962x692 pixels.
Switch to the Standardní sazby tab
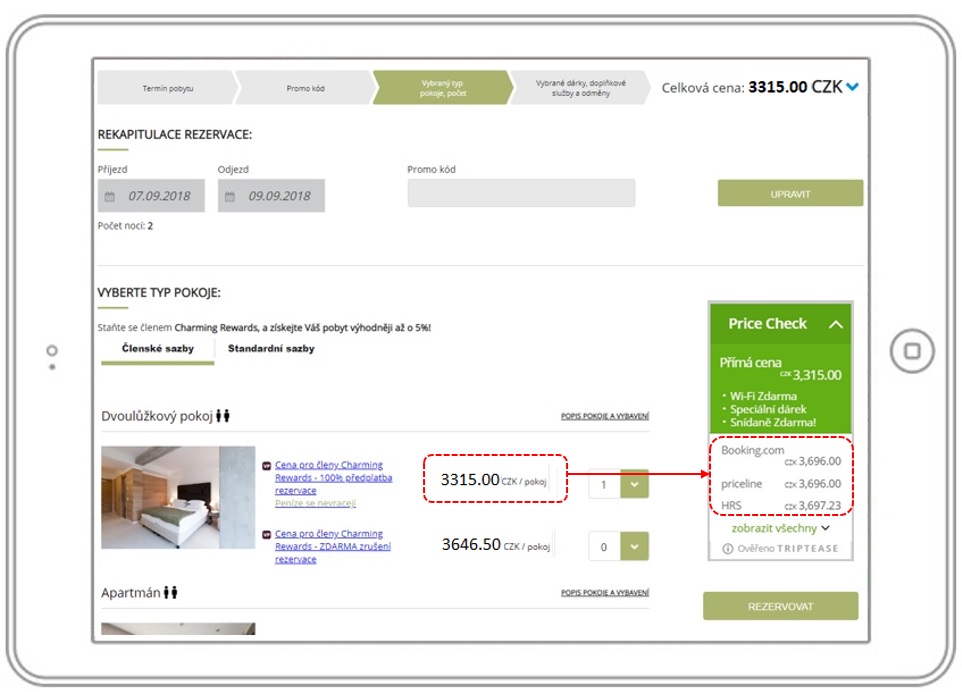click(271, 349)
